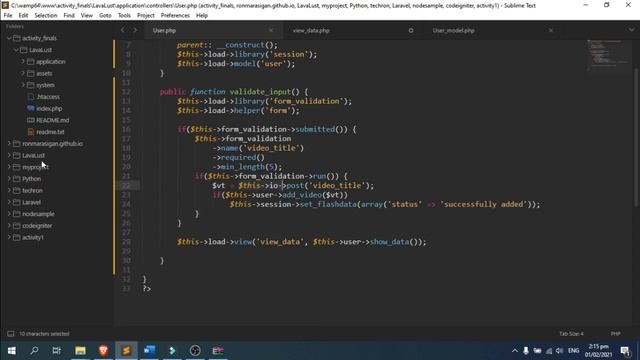This screenshot has height=360, width=640.
Task: Close the User_model.php tab
Action: [x=551, y=31]
